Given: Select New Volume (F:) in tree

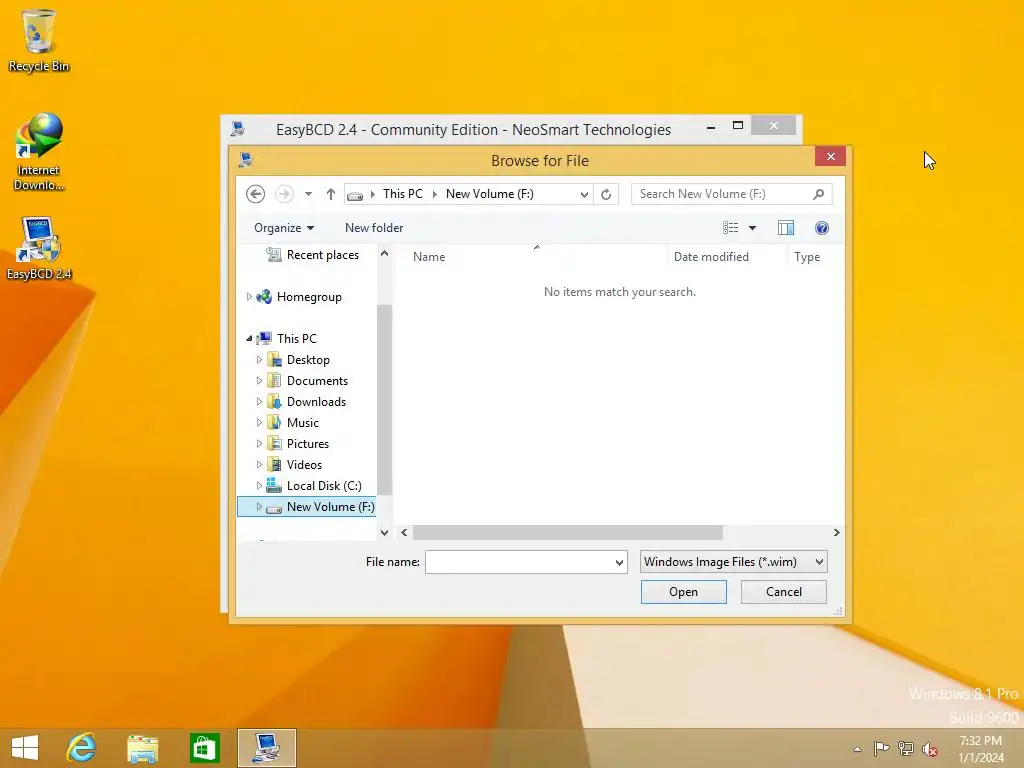Looking at the screenshot, I should point(306,507).
